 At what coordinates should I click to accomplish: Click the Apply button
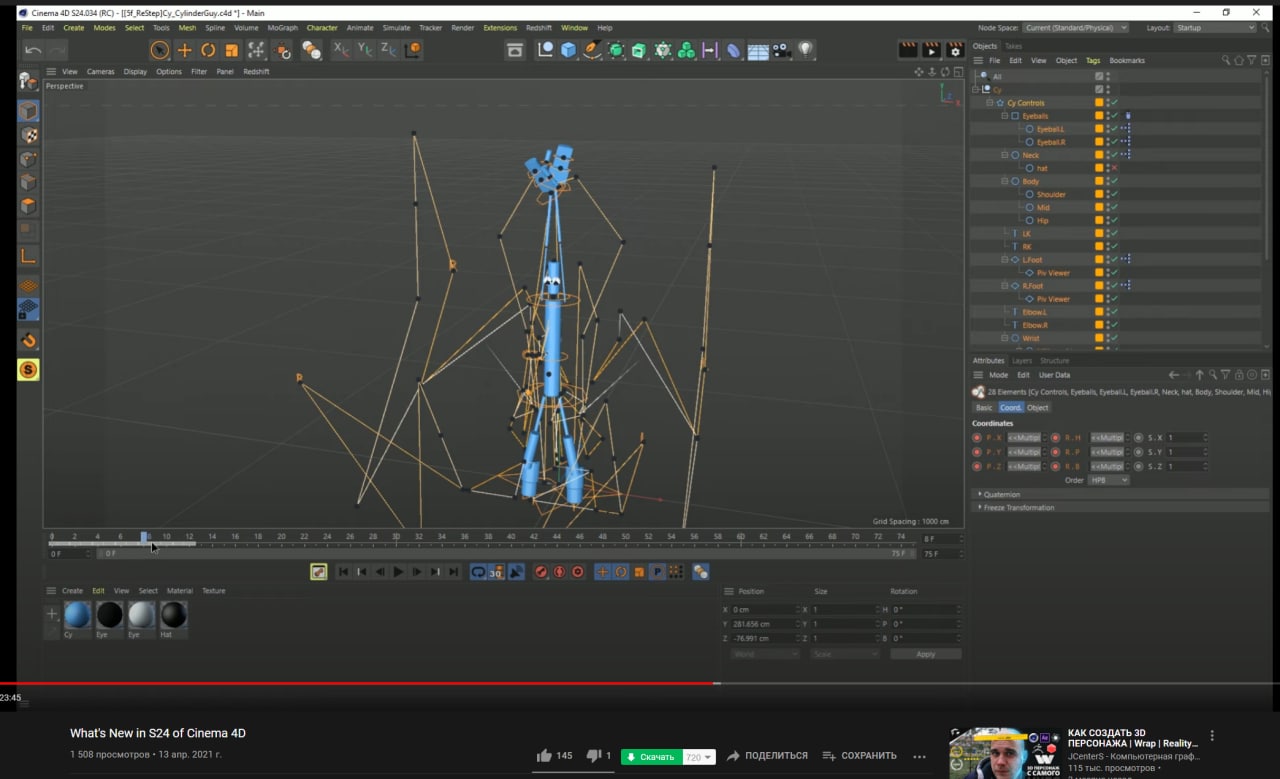(x=925, y=654)
